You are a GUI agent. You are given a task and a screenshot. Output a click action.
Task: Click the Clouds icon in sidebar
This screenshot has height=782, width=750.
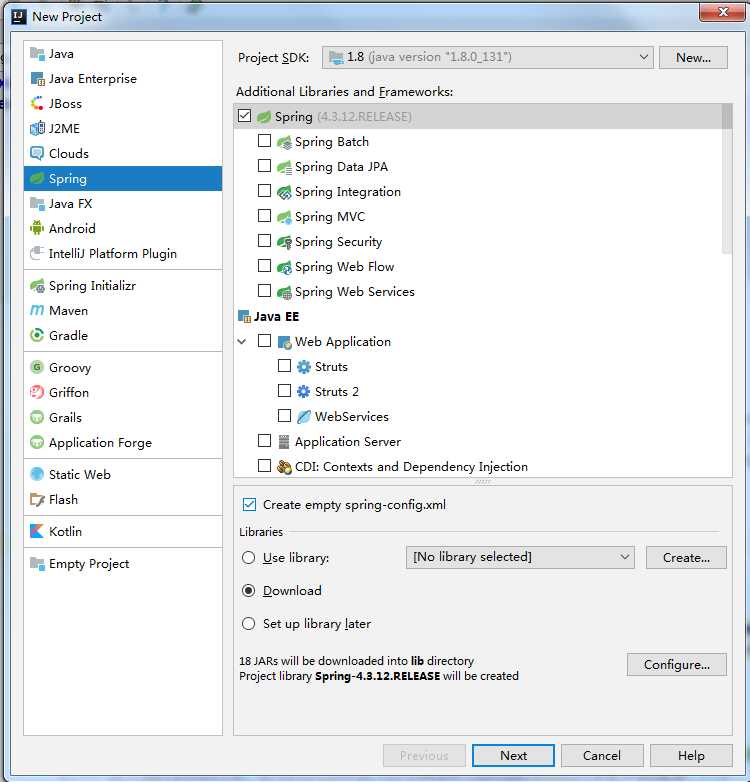[x=37, y=153]
